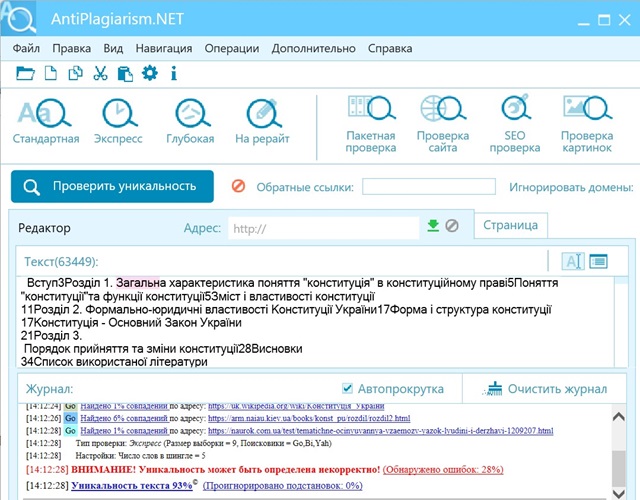Open the Вид menu

click(x=113, y=49)
